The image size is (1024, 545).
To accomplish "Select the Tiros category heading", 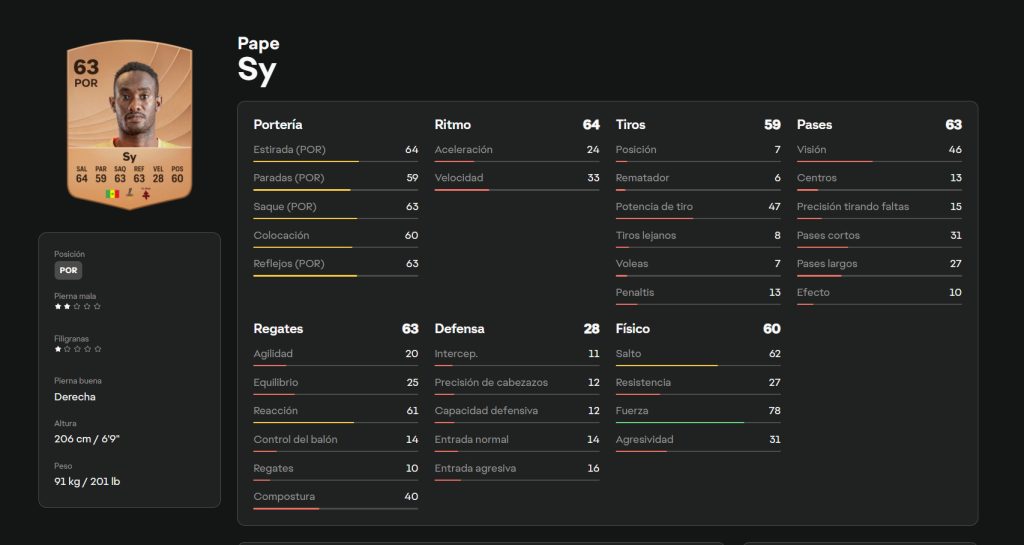I will tap(631, 125).
